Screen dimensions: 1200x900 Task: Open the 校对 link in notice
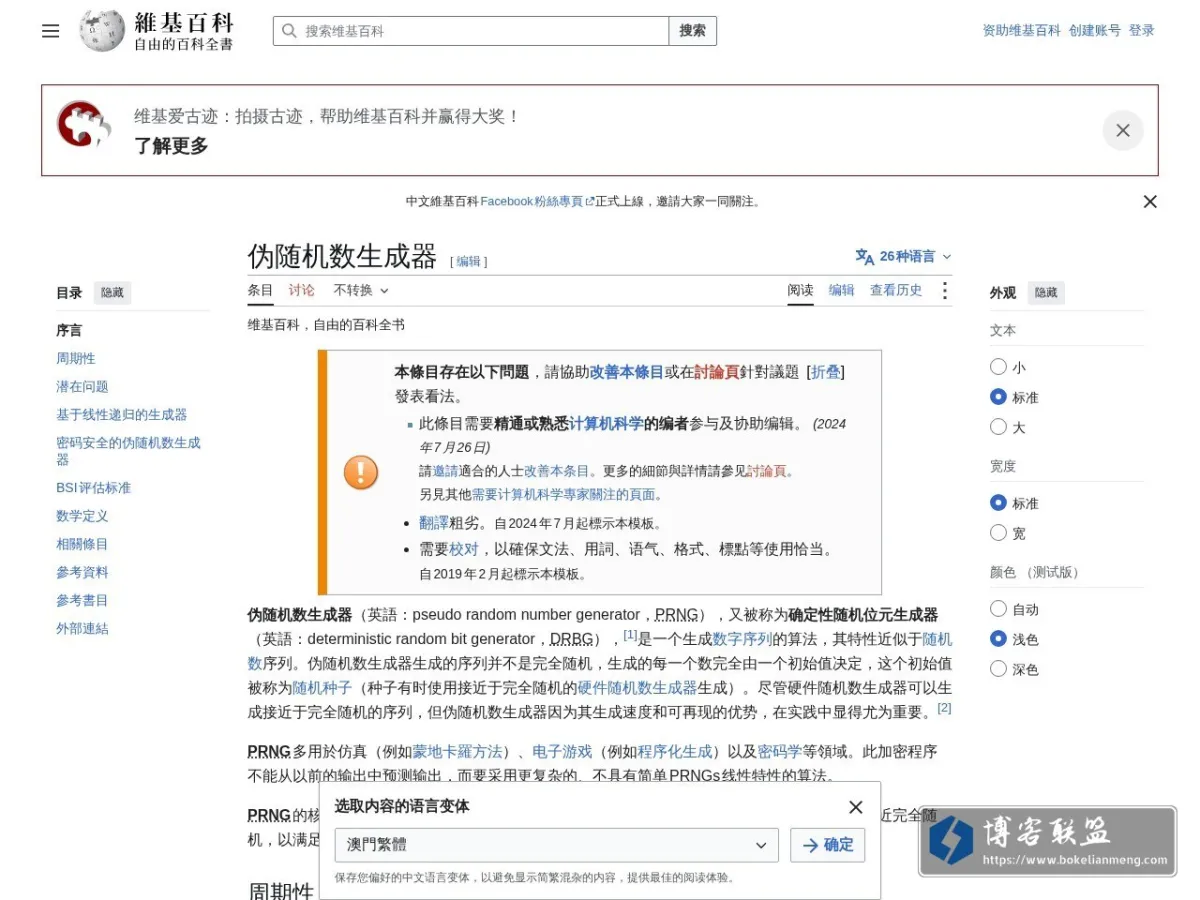pyautogui.click(x=464, y=549)
